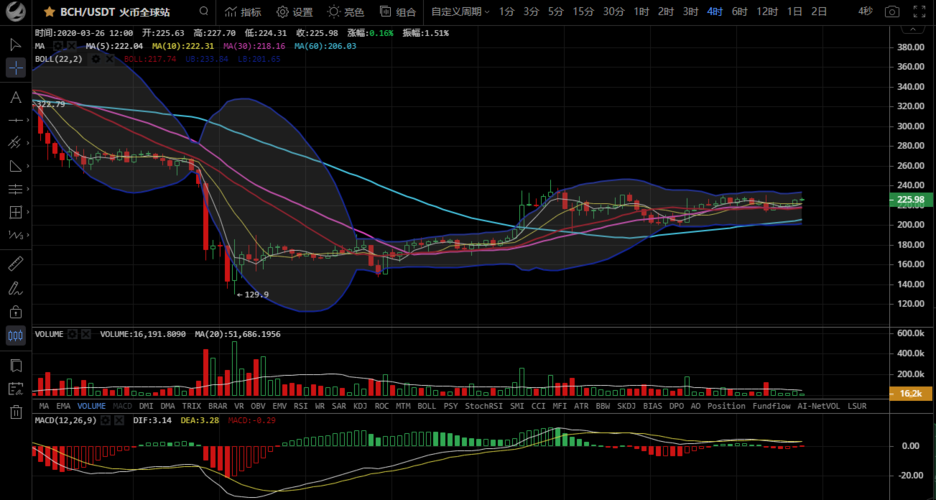
Task: Toggle the KDJ indicator tab
Action: [360, 406]
